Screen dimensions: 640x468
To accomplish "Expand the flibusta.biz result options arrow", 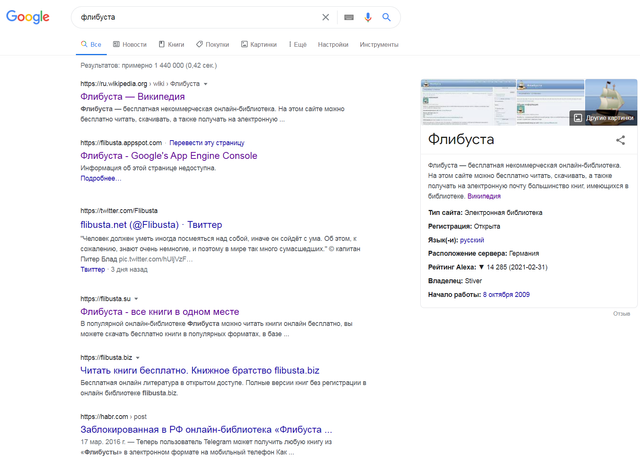I will point(138,357).
